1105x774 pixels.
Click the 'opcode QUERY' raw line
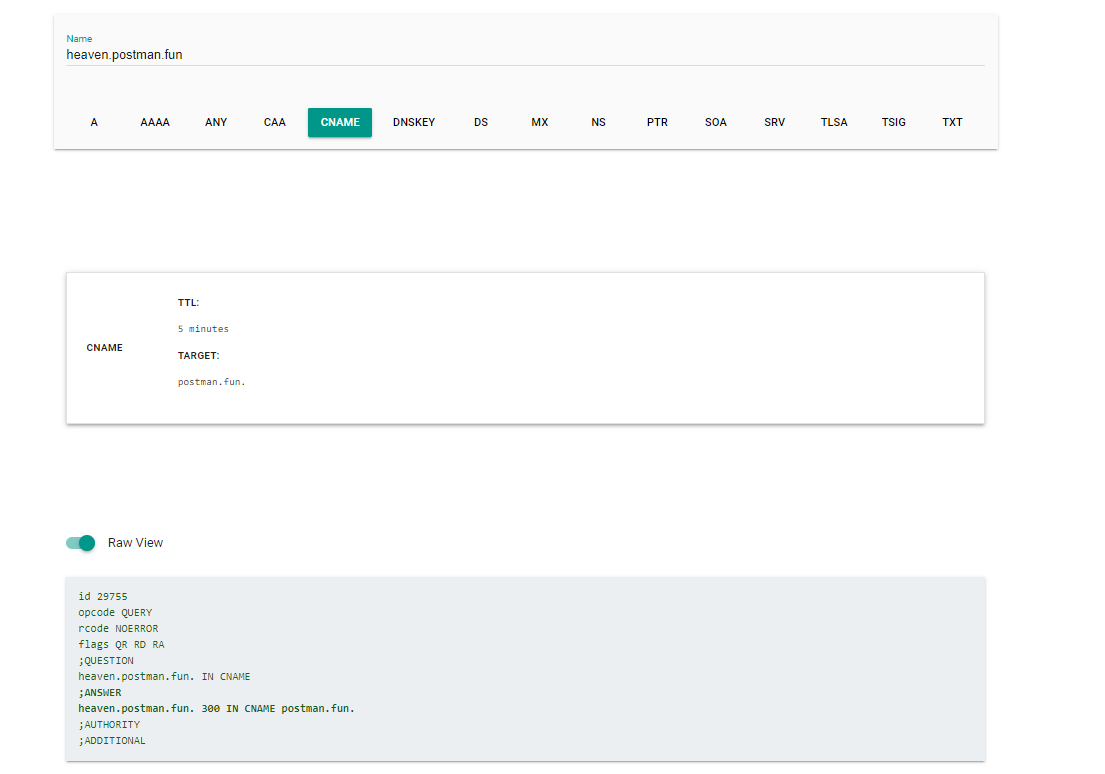(115, 613)
